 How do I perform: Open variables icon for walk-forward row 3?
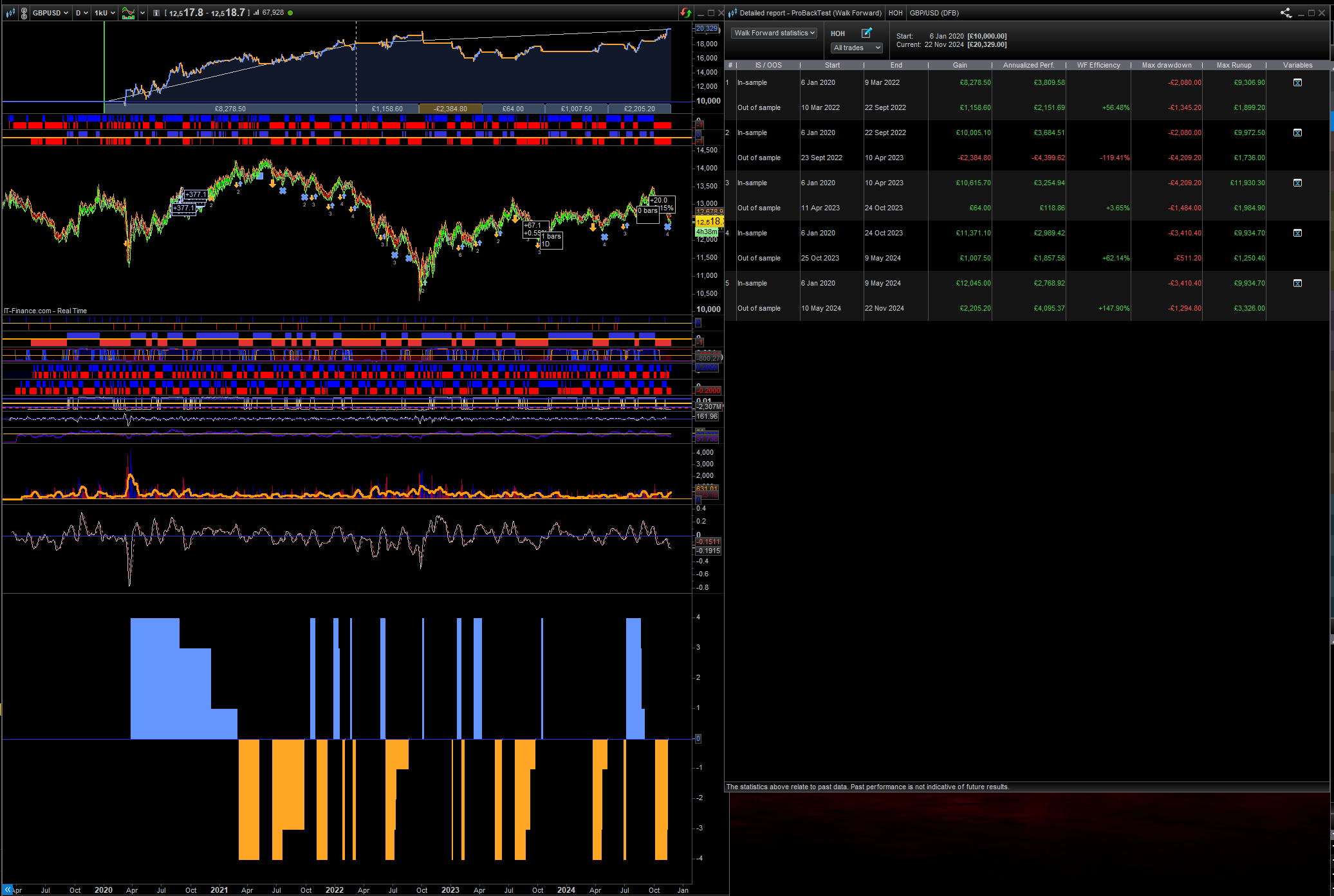[1297, 183]
